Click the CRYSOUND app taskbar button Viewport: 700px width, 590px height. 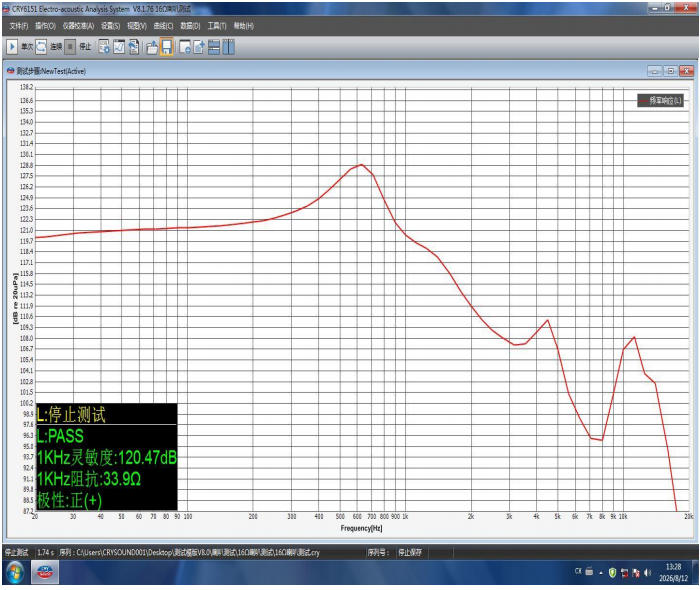tap(45, 572)
